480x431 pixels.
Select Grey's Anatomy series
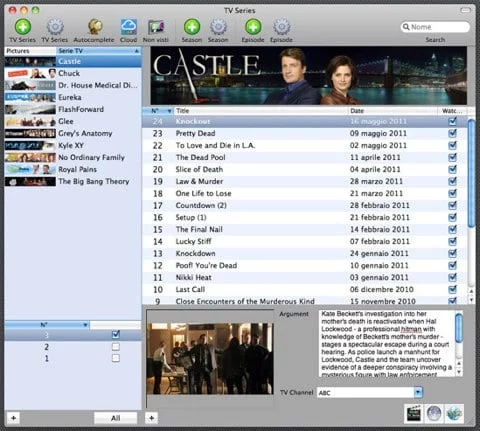coord(73,133)
